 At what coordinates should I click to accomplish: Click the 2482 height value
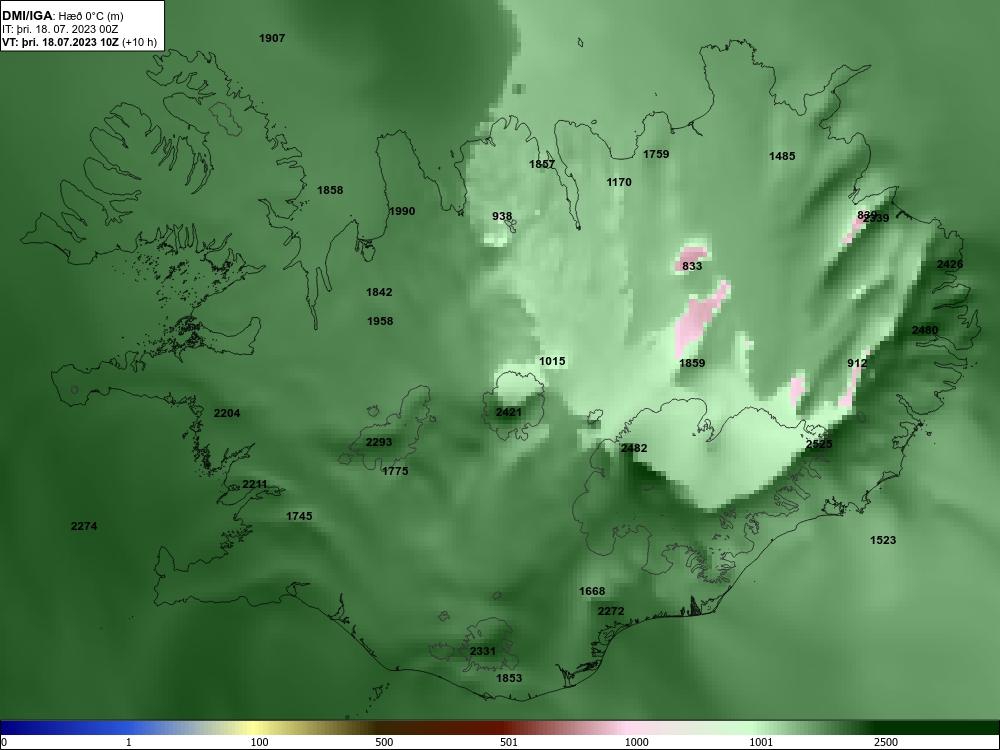(634, 448)
